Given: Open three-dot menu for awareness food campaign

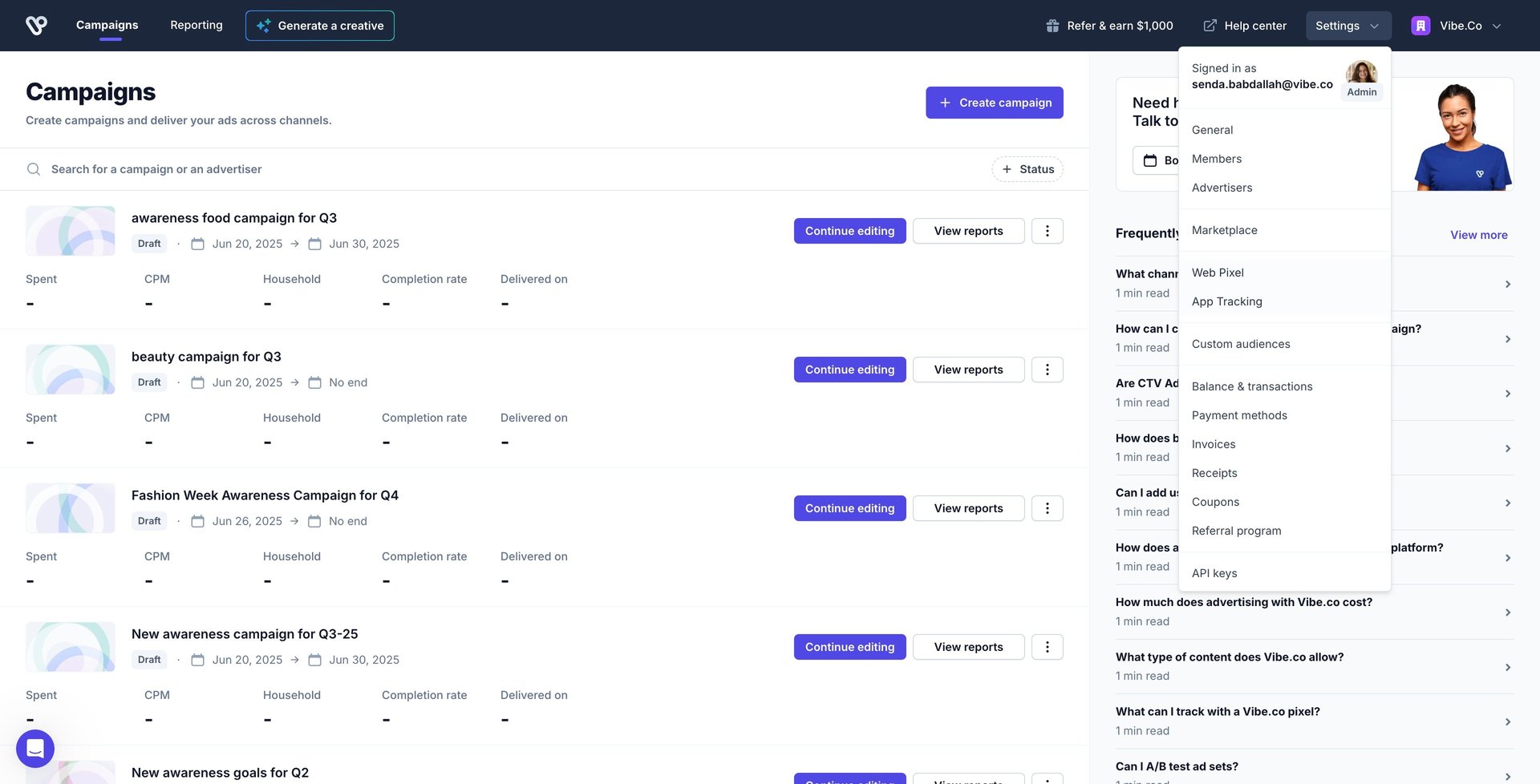Looking at the screenshot, I should 1047,231.
